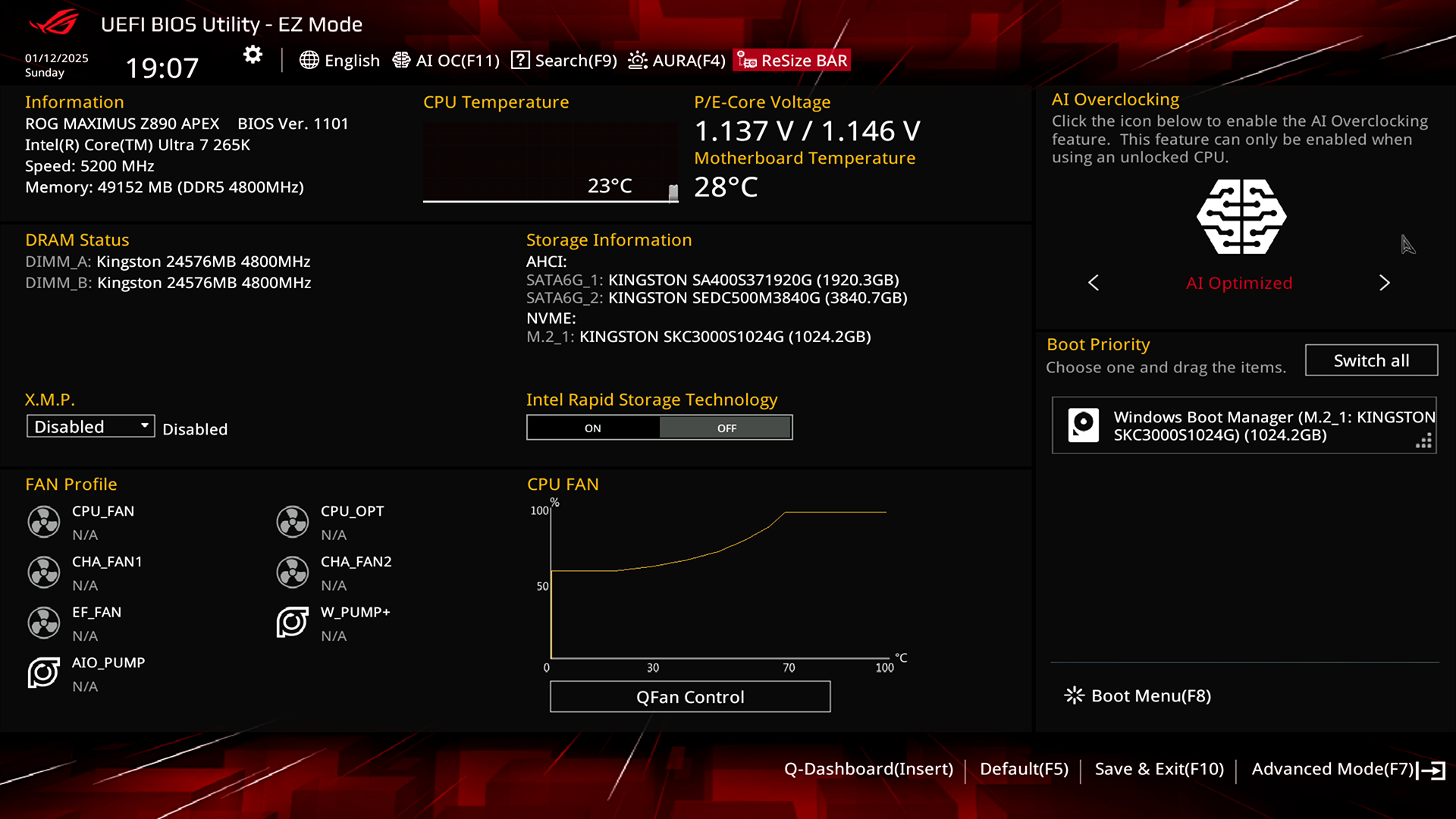Open AURA lighting settings icon

click(x=638, y=60)
